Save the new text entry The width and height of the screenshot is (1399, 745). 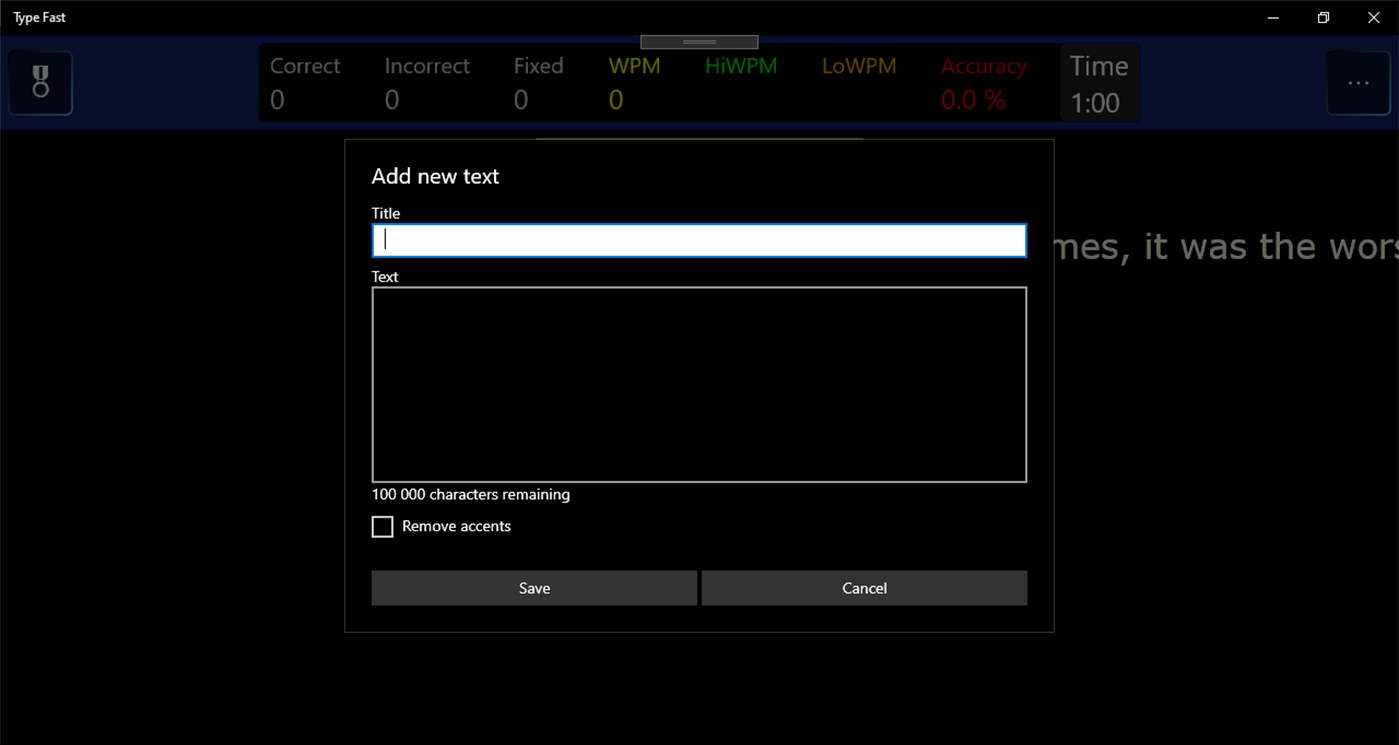pyautogui.click(x=534, y=588)
